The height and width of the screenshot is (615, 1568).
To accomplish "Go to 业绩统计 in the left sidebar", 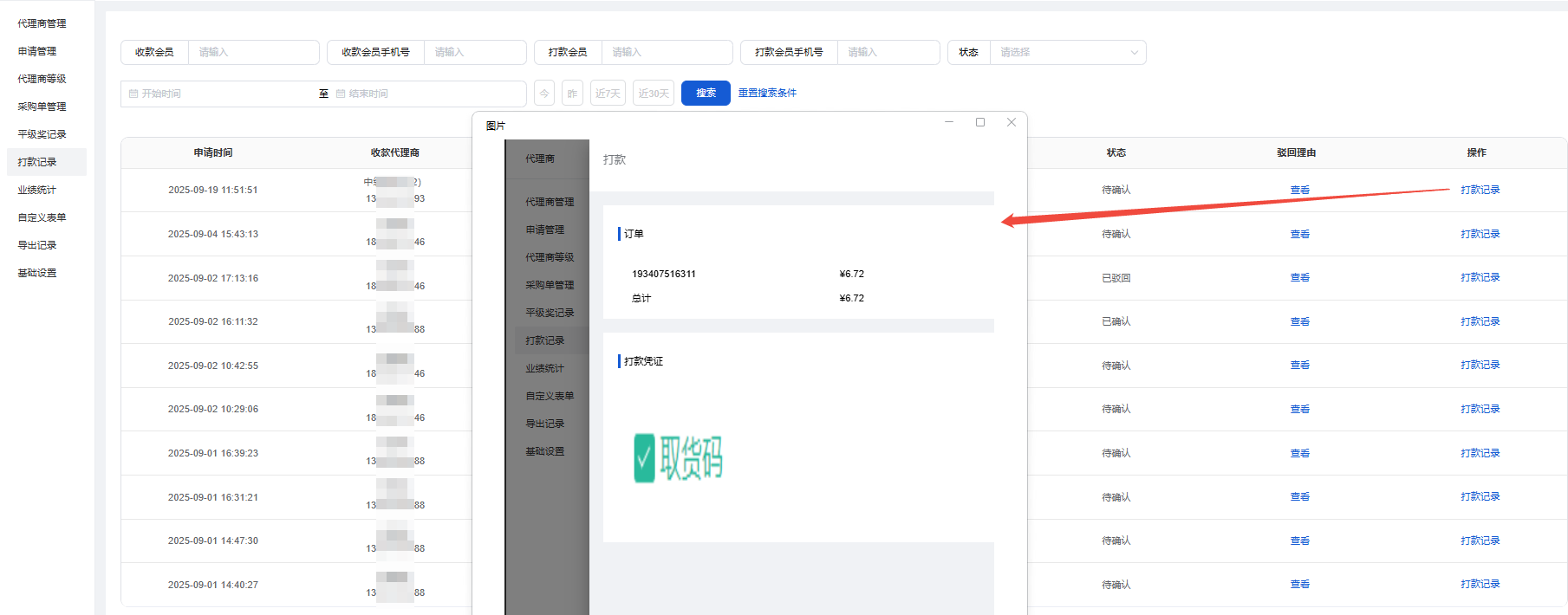I will click(x=36, y=190).
